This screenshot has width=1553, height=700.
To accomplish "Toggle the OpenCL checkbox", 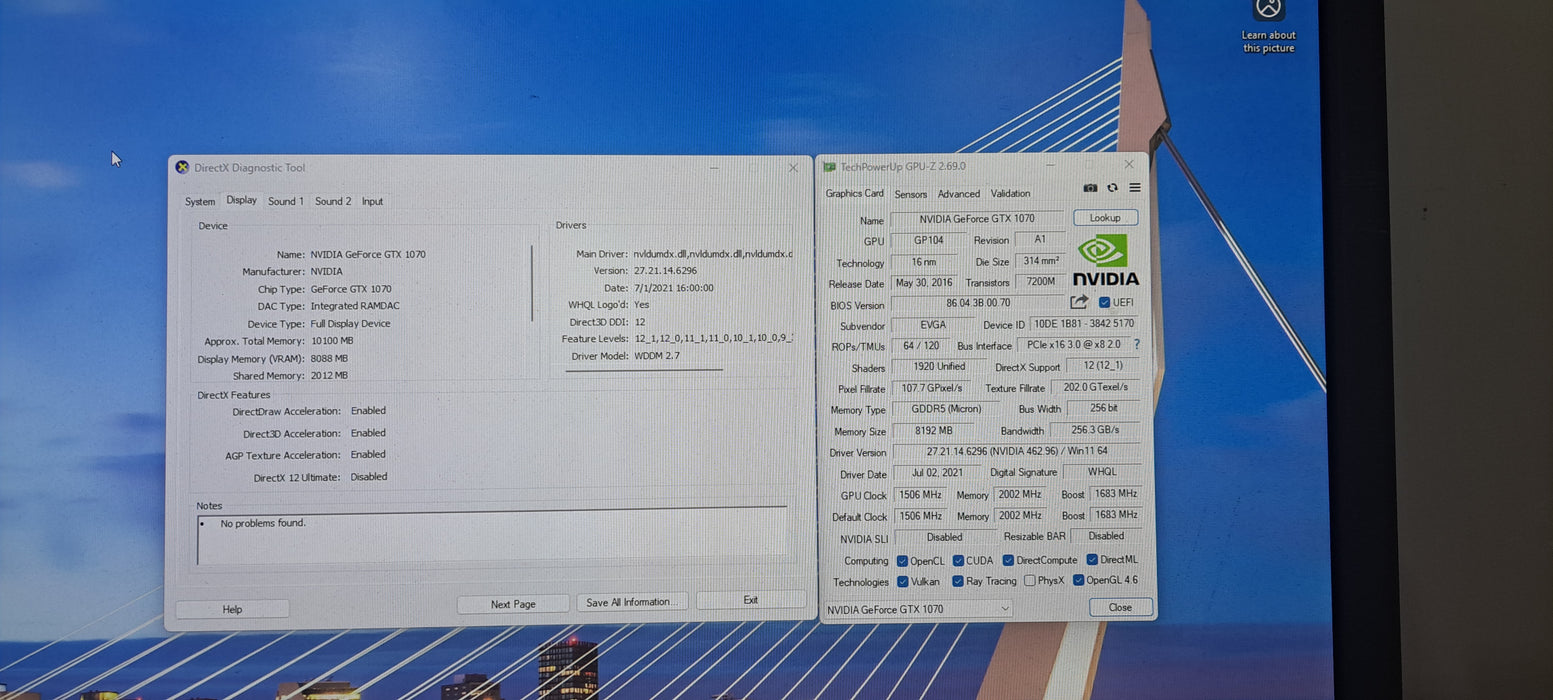I will pyautogui.click(x=902, y=561).
